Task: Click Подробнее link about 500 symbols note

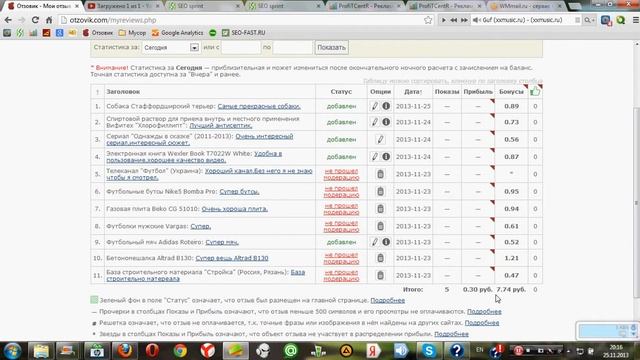Action: 484,311
